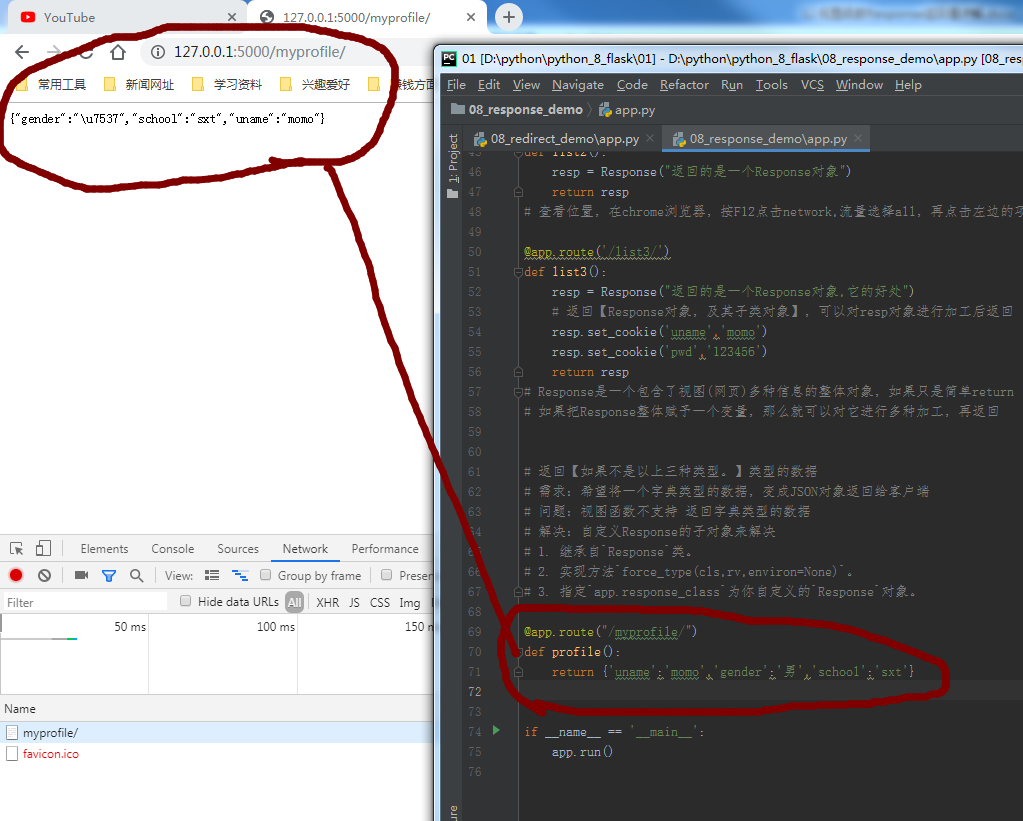
Task: Open PyCharm Code menu
Action: tap(632, 85)
